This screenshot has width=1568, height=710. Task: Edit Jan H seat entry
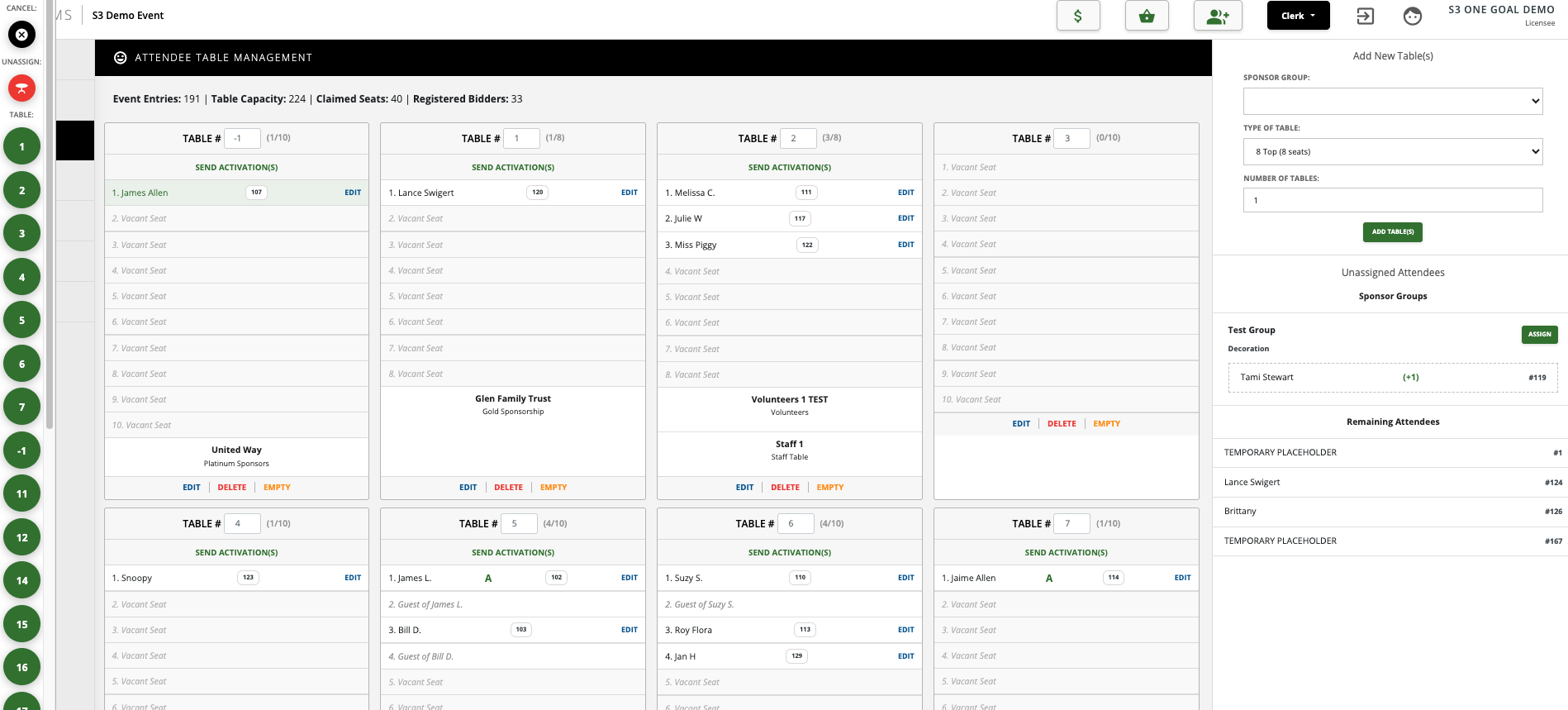[x=906, y=656]
